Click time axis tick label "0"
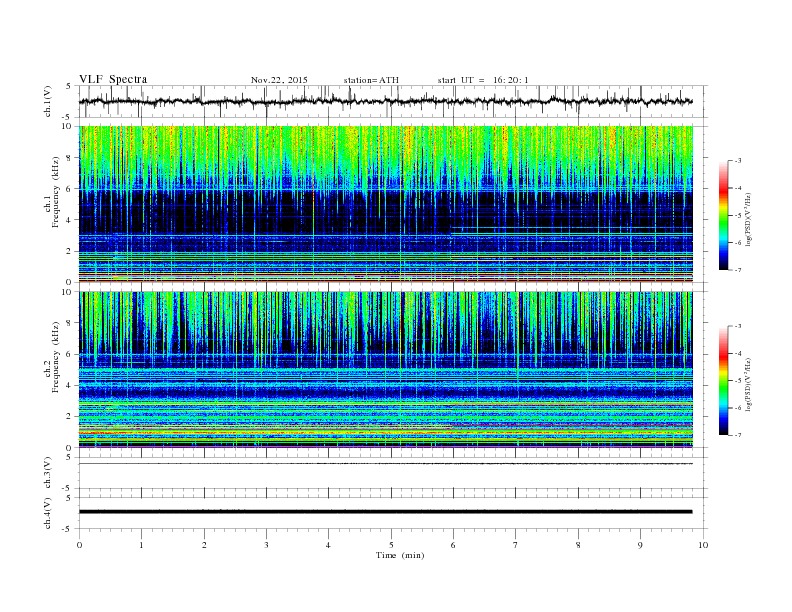 tap(79, 545)
